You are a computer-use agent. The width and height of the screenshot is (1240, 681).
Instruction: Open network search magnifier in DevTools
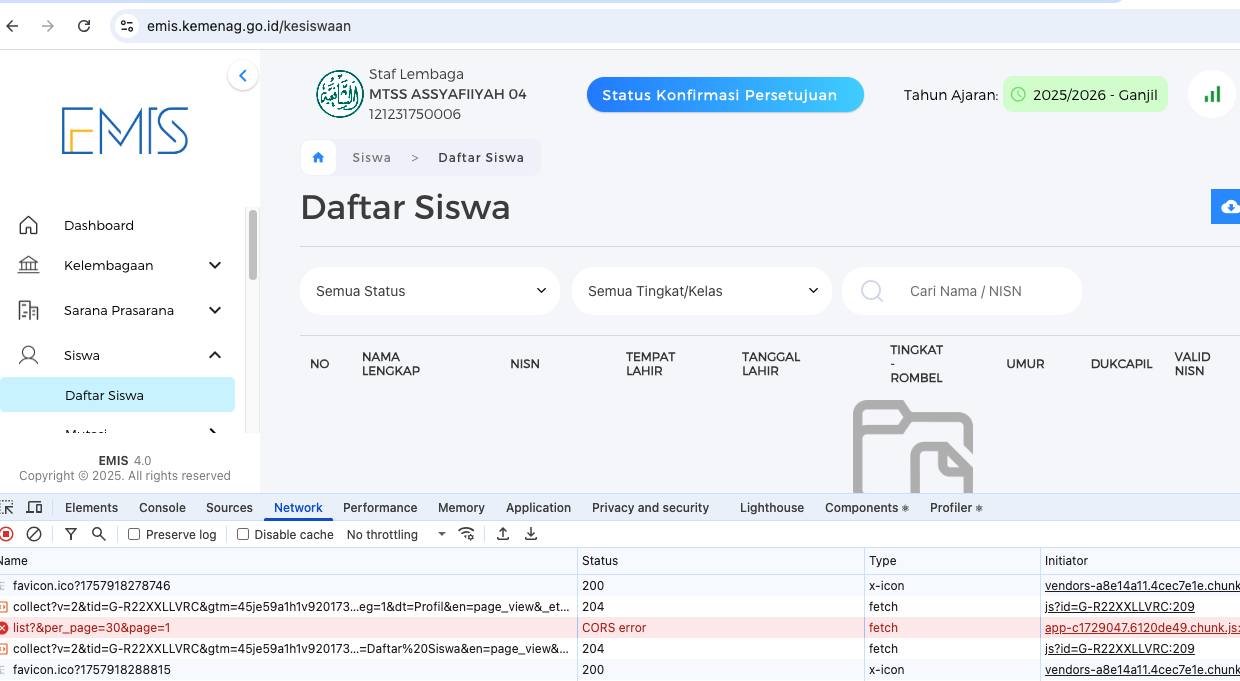point(99,534)
